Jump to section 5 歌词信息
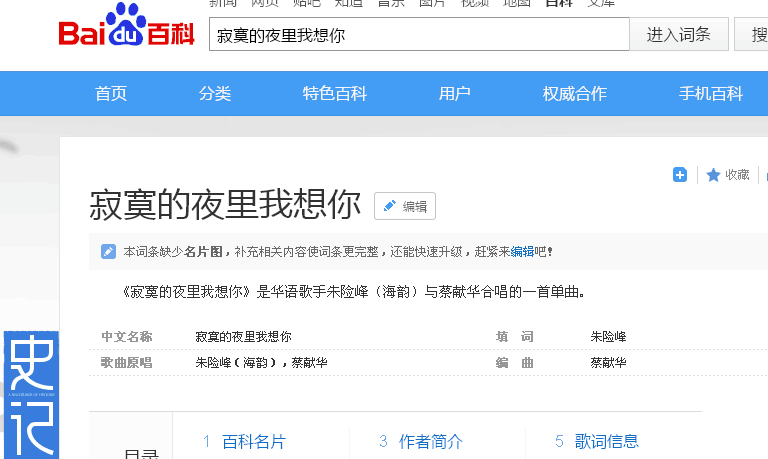Image resolution: width=768 pixels, height=459 pixels. (x=606, y=441)
